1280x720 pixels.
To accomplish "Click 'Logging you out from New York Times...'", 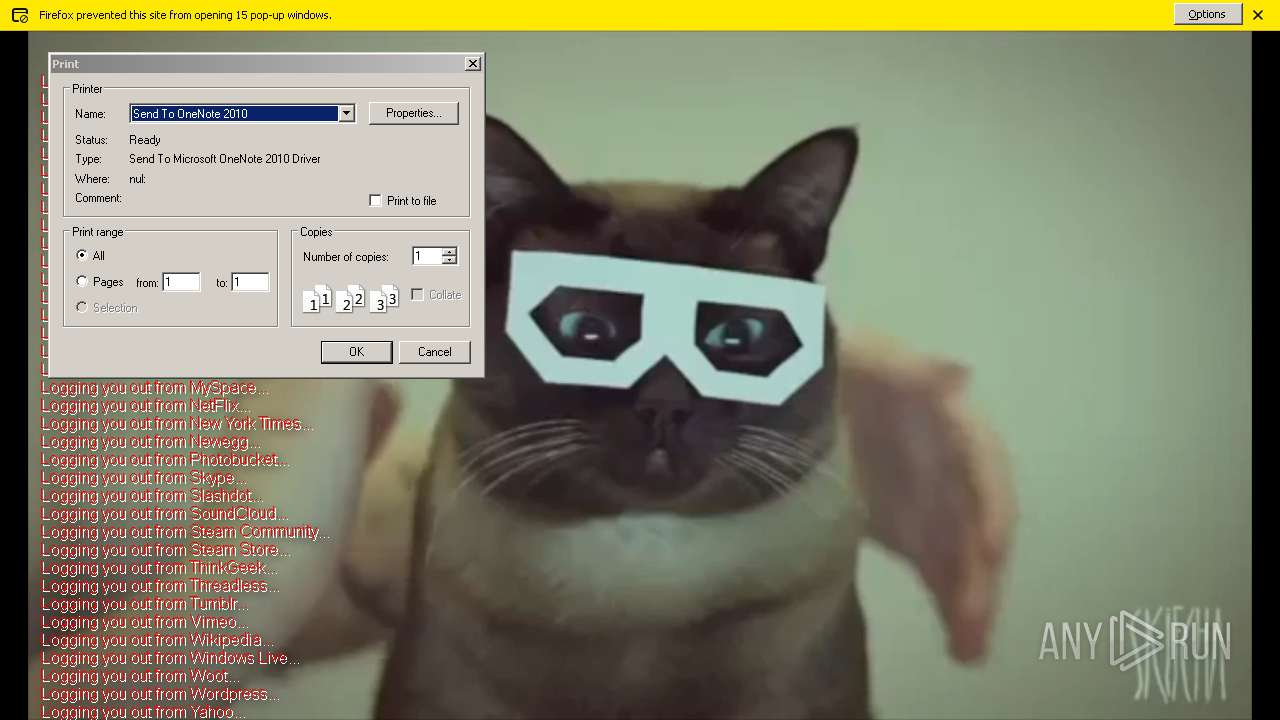I will click(x=177, y=424).
